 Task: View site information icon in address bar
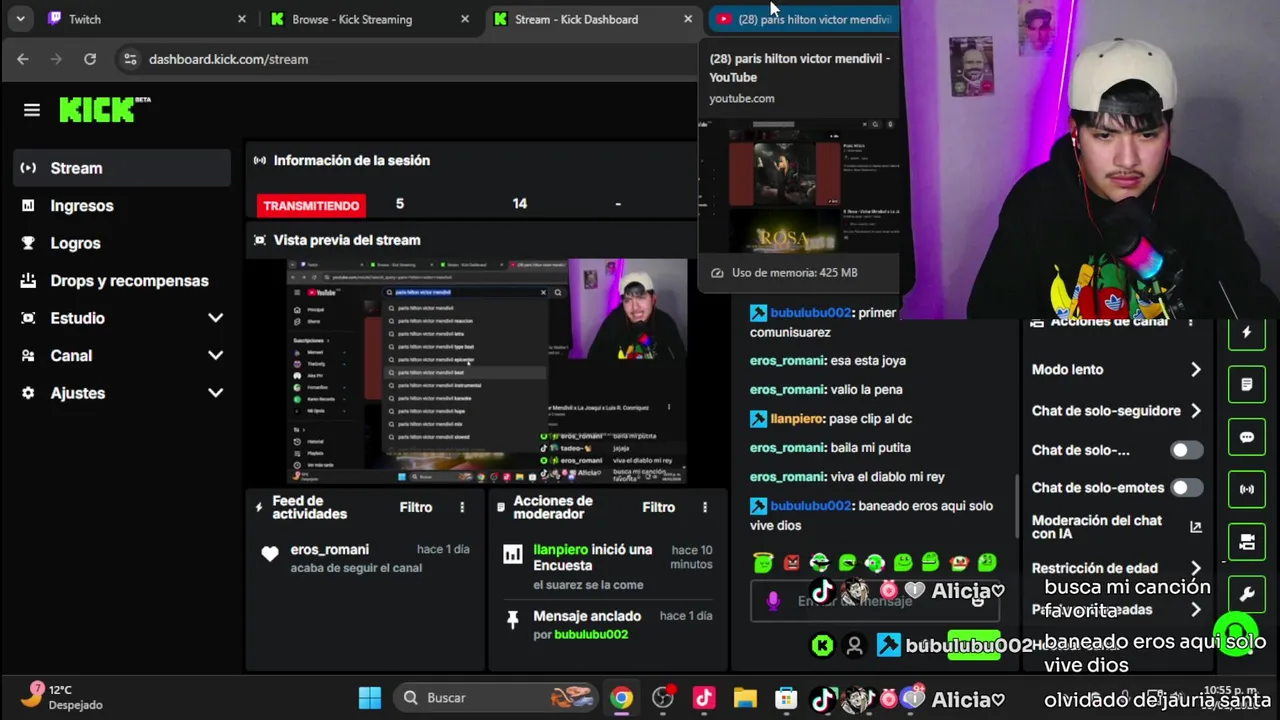[130, 59]
